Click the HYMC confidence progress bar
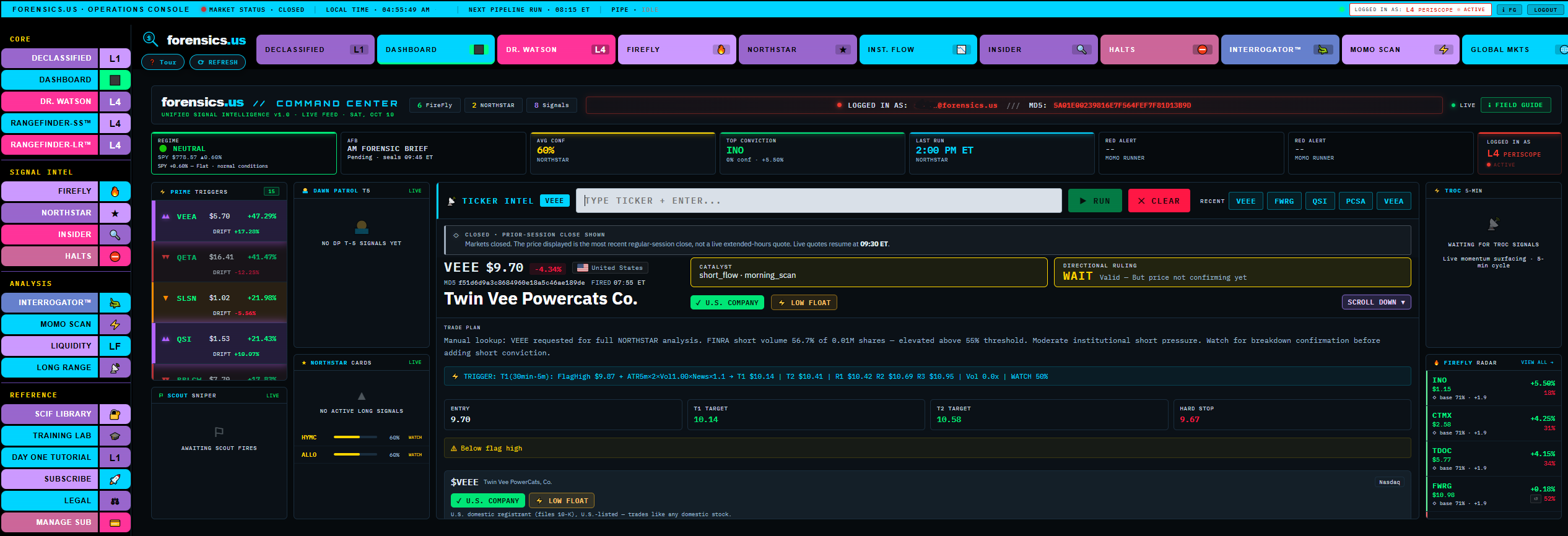Image resolution: width=1568 pixels, height=536 pixels. [x=355, y=437]
